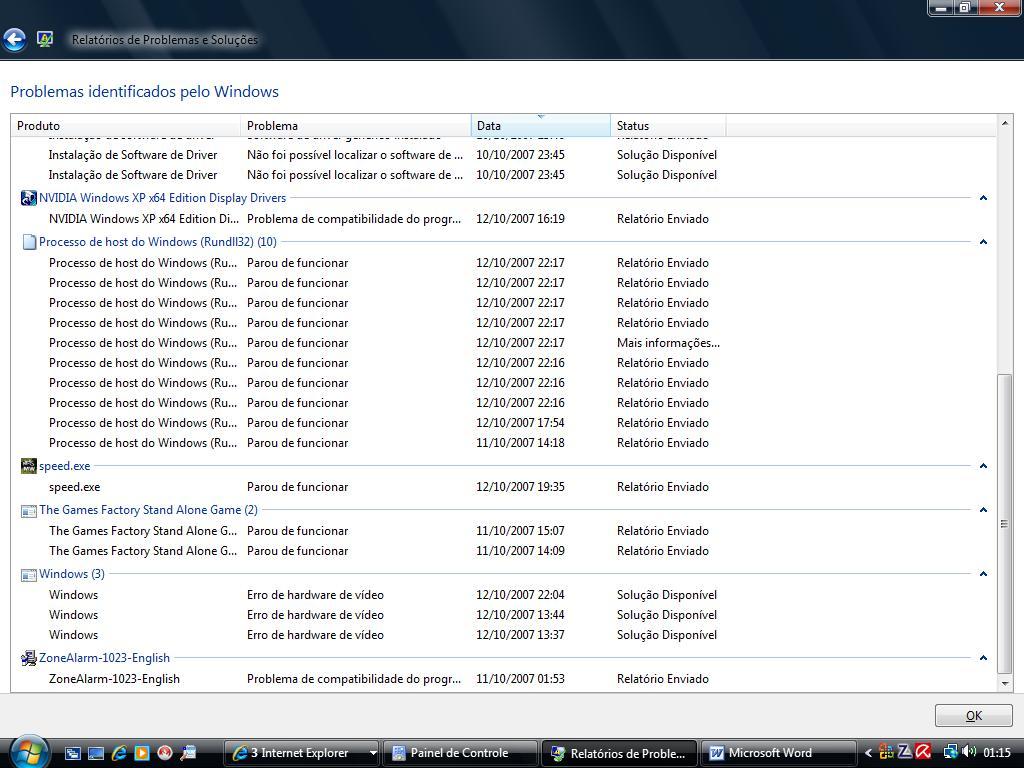Sort by the Produto column header
The height and width of the screenshot is (768, 1024).
[125, 125]
